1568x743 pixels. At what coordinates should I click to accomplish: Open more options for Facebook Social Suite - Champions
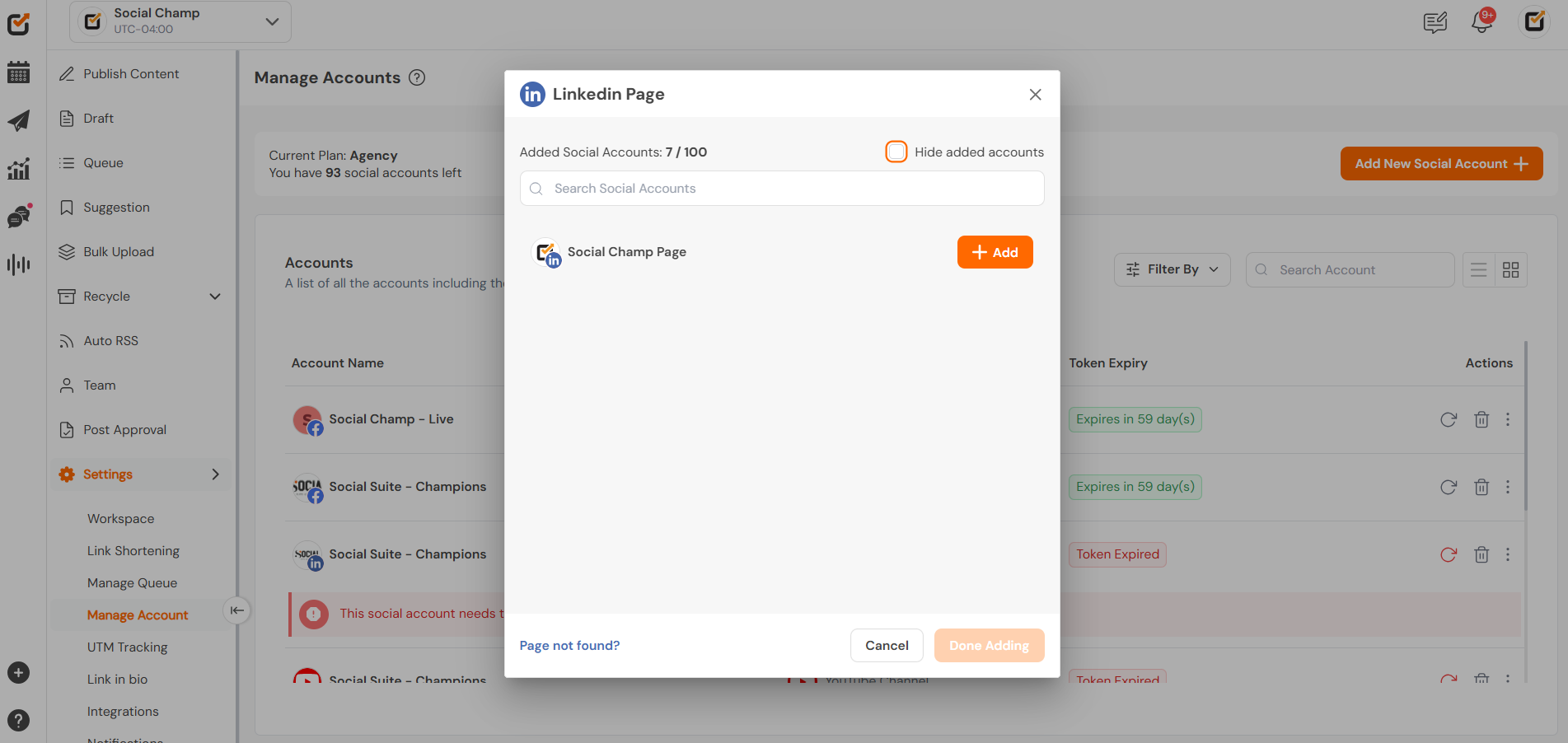tap(1508, 487)
